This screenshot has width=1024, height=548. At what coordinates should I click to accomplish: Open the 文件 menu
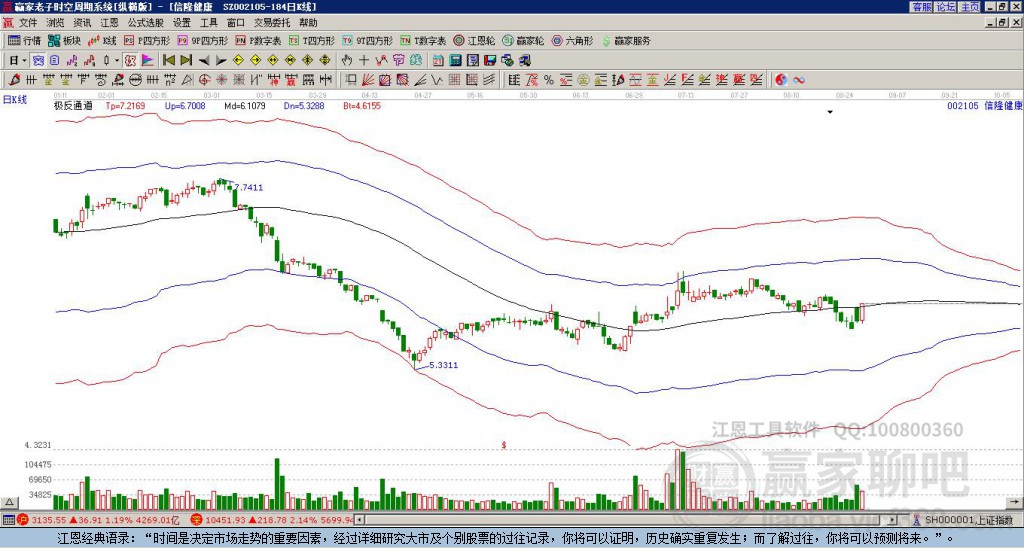pyautogui.click(x=28, y=23)
